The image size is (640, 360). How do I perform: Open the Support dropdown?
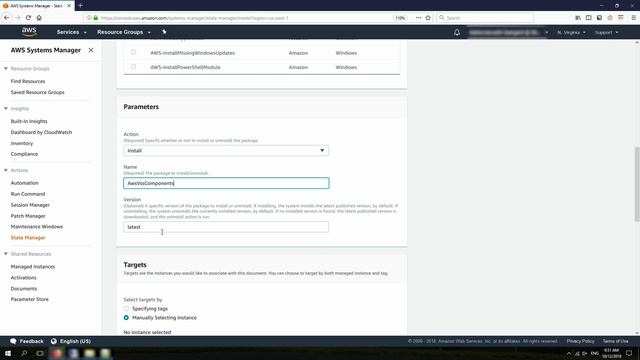(x=606, y=32)
